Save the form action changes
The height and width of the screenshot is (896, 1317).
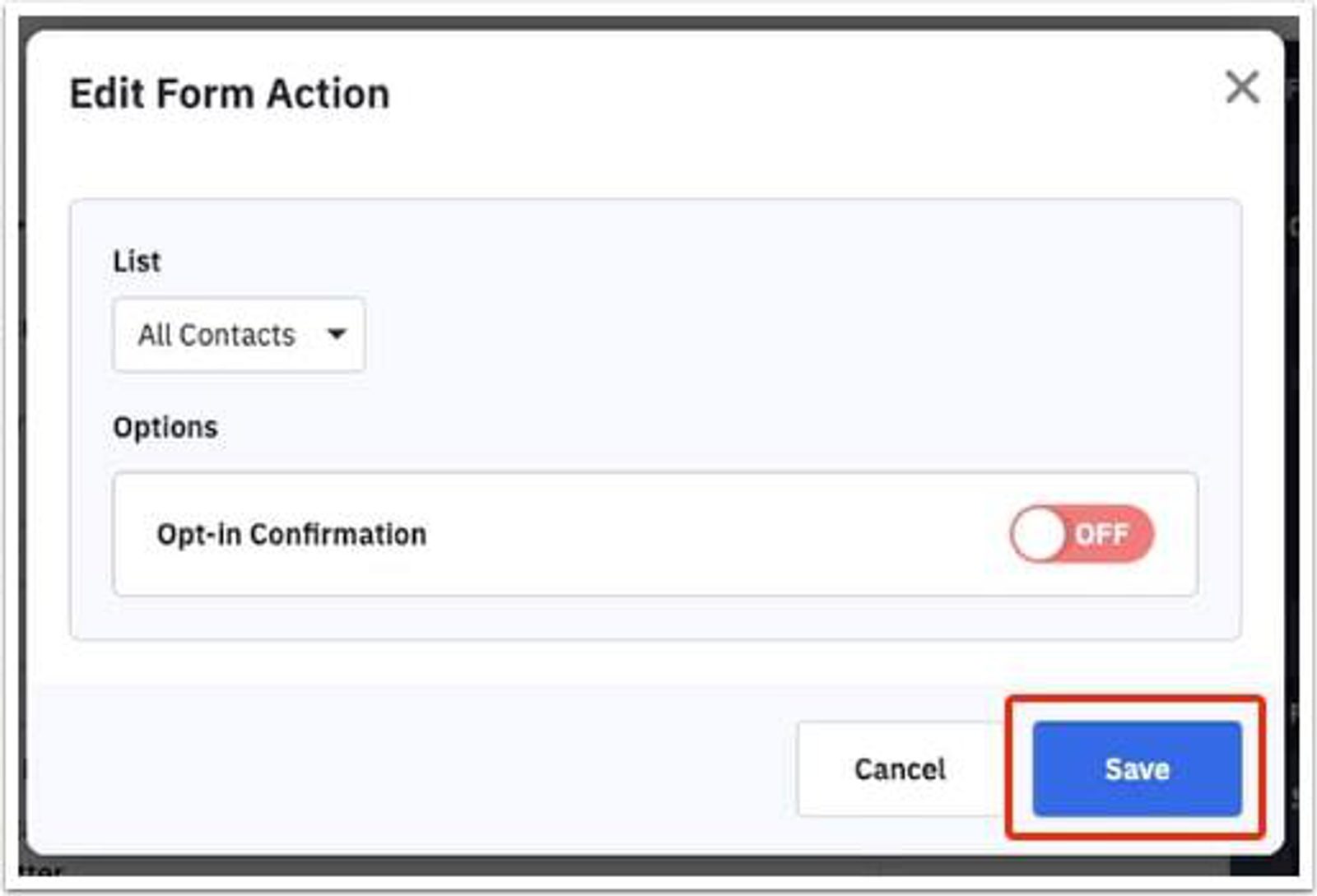(x=1136, y=768)
